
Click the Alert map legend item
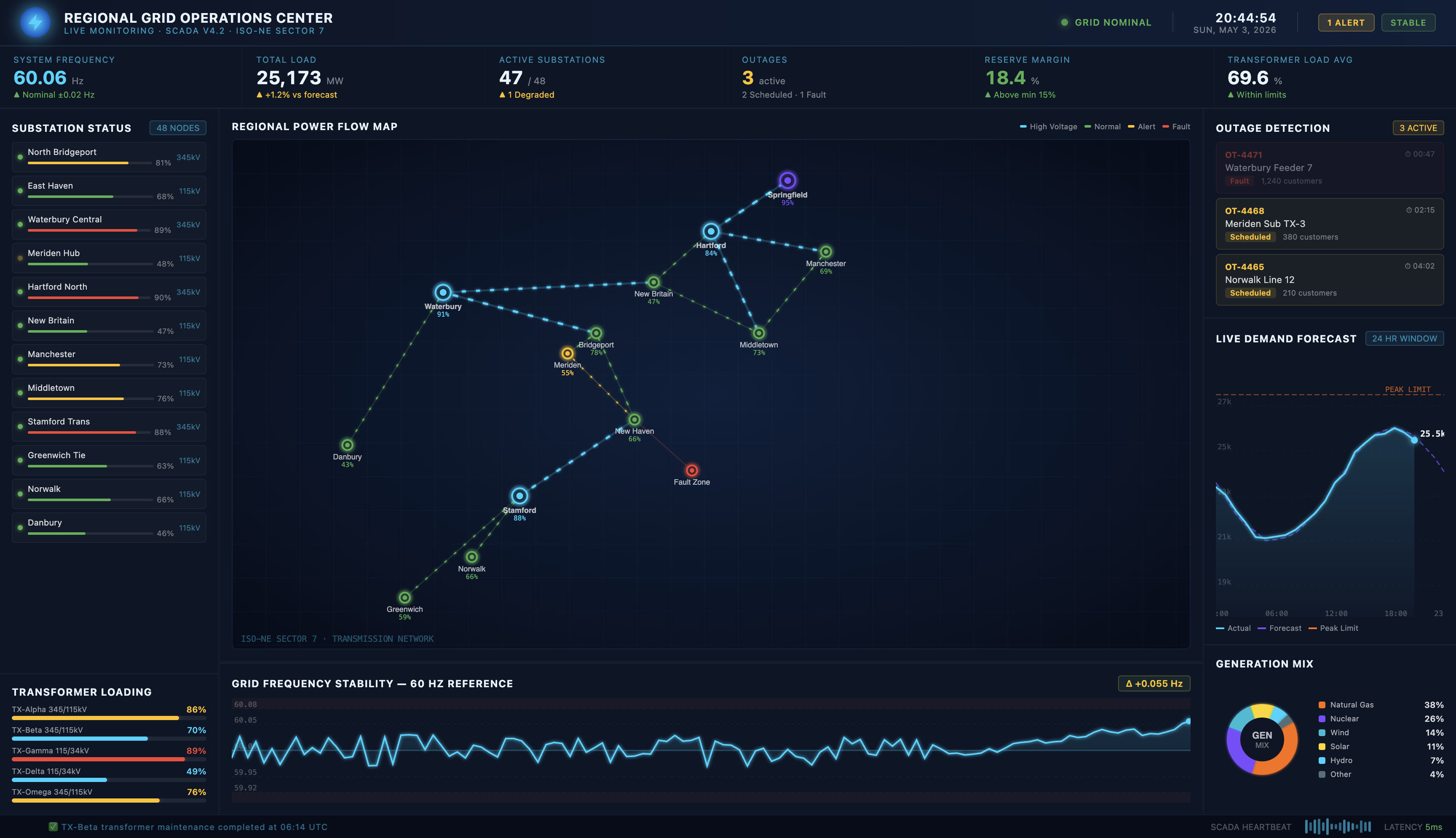coord(1141,127)
